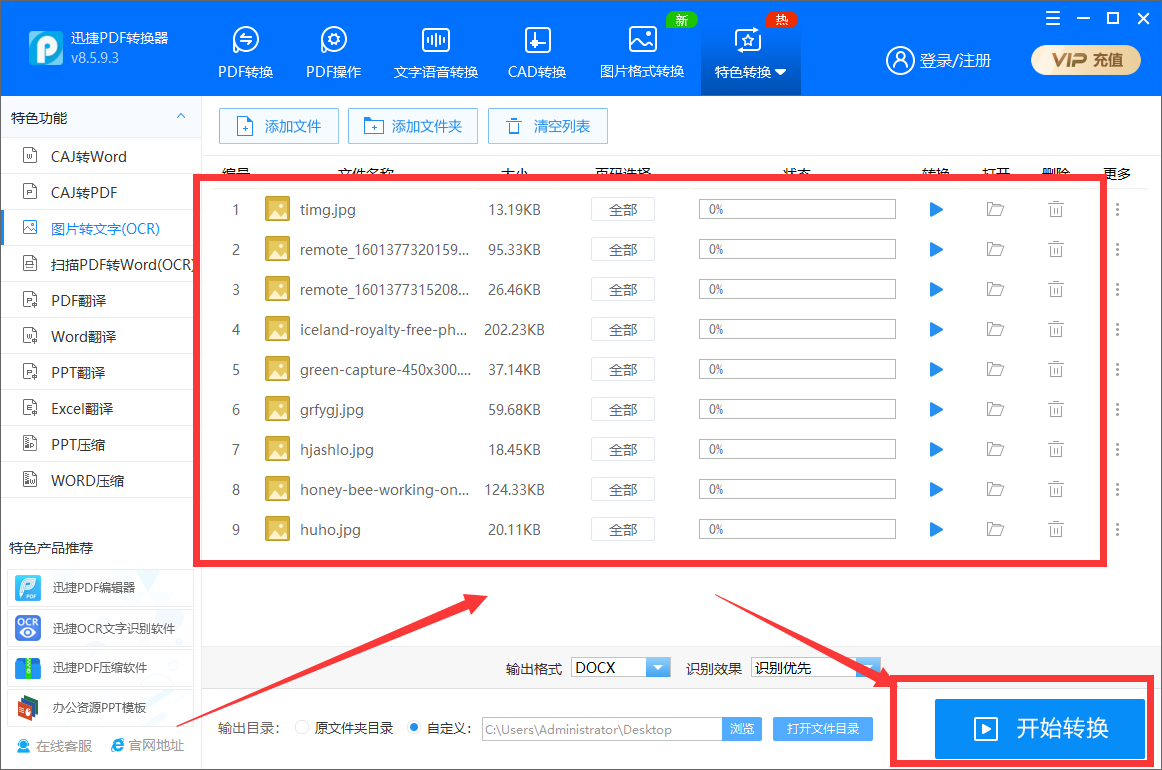Screen dimensions: 1162x770
Task: Click the 打开文件目录 button
Action: click(x=823, y=729)
